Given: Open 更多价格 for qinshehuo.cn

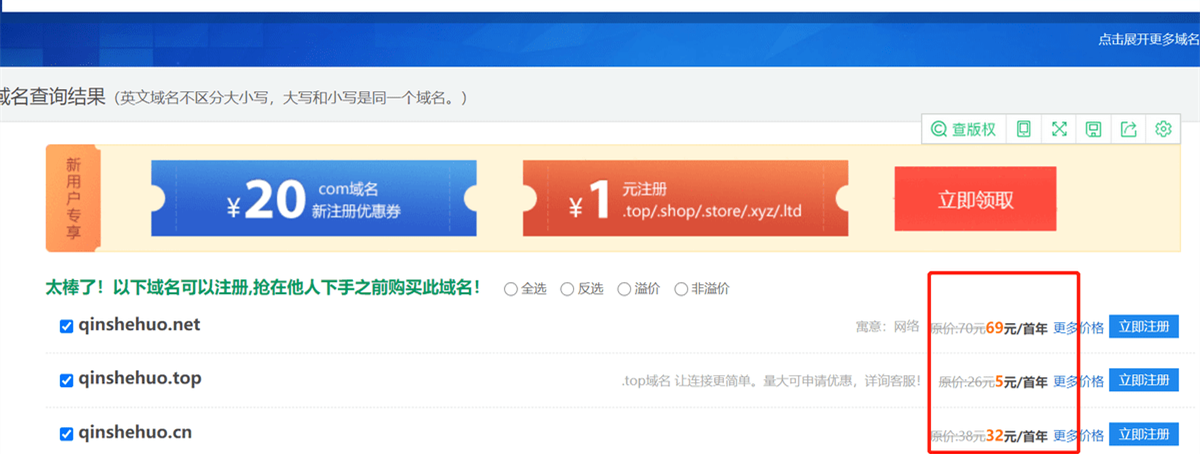Looking at the screenshot, I should coord(1078,435).
